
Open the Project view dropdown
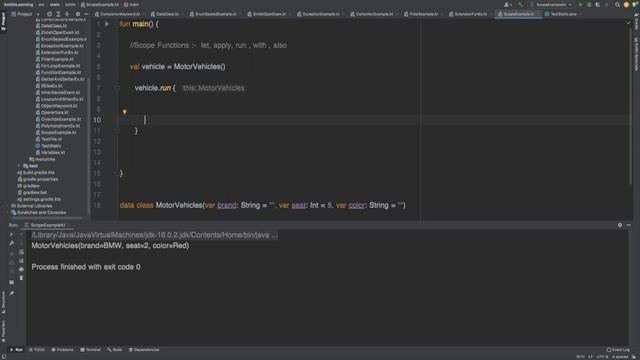pyautogui.click(x=38, y=14)
